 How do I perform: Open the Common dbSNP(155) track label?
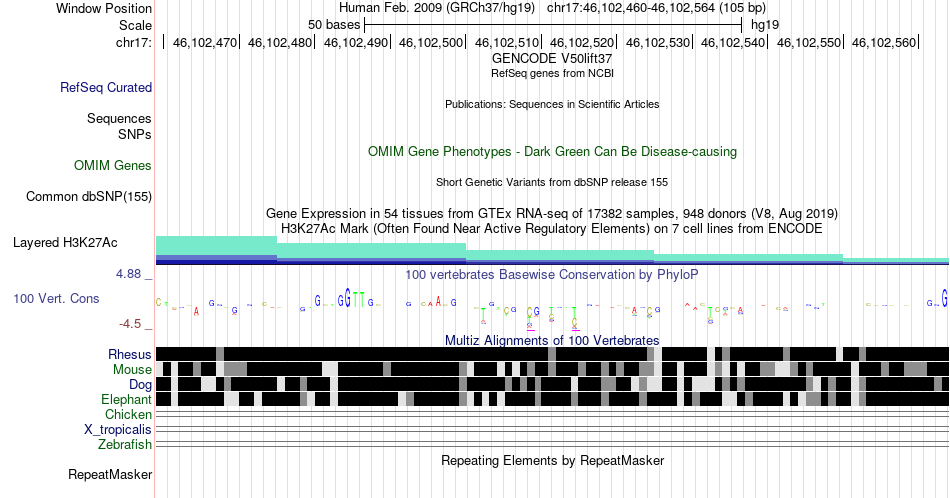point(89,196)
